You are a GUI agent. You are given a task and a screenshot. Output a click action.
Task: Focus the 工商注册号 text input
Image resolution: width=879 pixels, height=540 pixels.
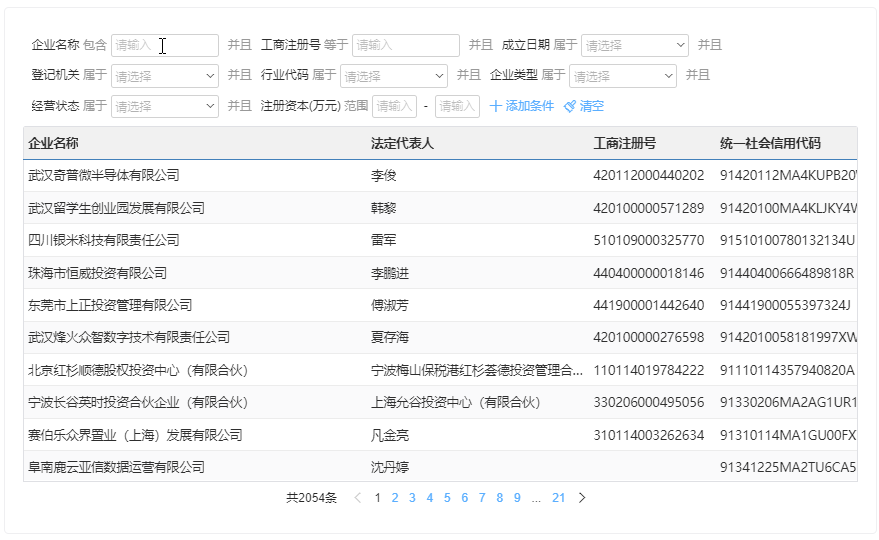tap(406, 45)
